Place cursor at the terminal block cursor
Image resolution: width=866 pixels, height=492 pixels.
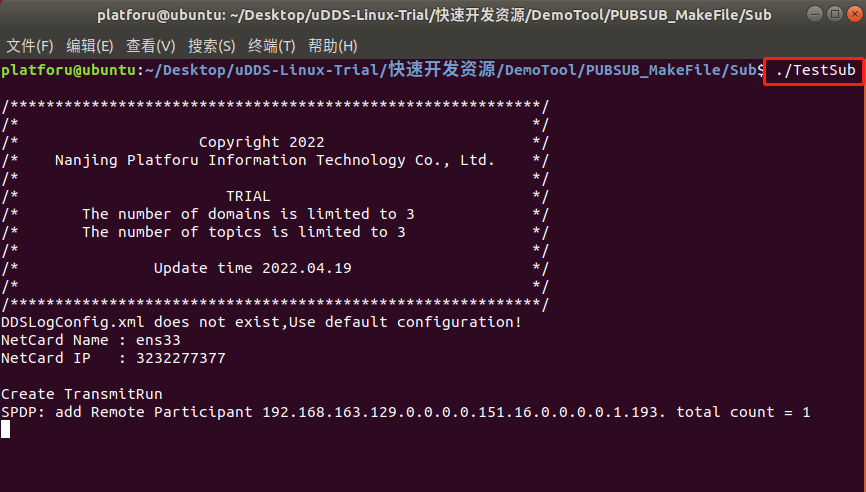click(6, 429)
